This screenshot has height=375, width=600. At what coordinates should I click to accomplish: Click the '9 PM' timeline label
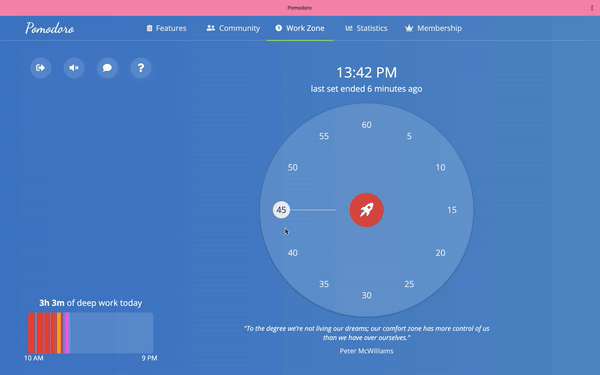149,358
